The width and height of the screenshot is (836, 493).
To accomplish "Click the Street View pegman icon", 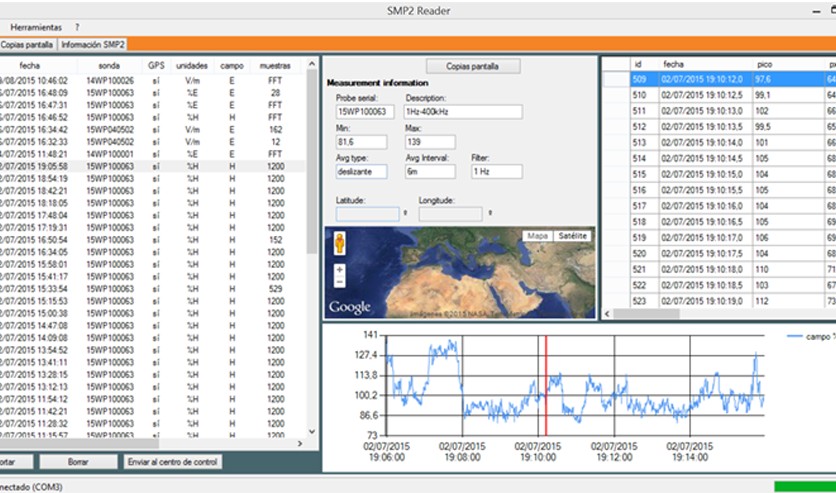I will [340, 243].
